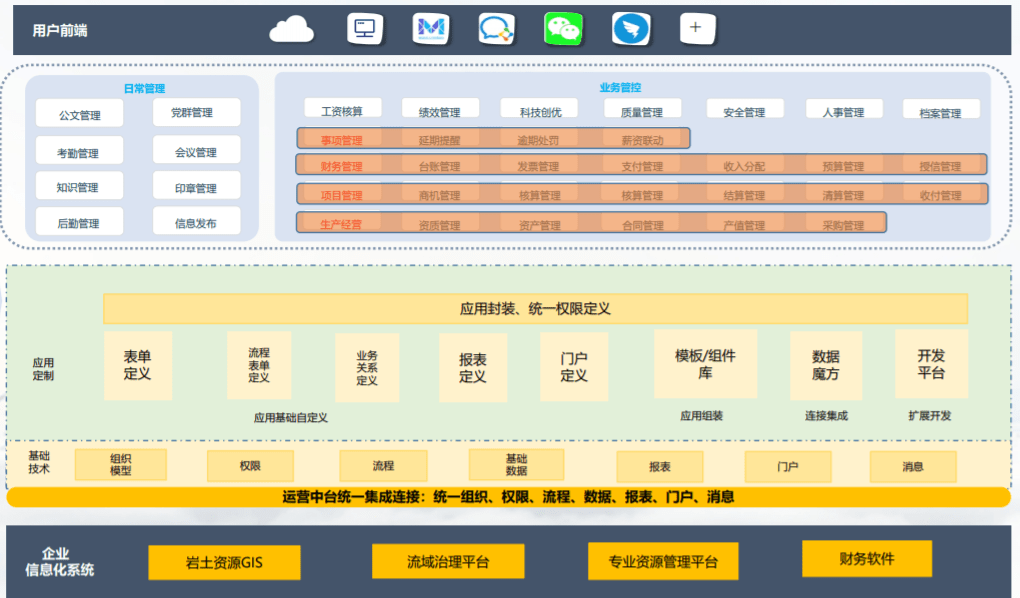This screenshot has height=598, width=1020.
Task: Open the green WeChat icon
Action: coord(563,29)
